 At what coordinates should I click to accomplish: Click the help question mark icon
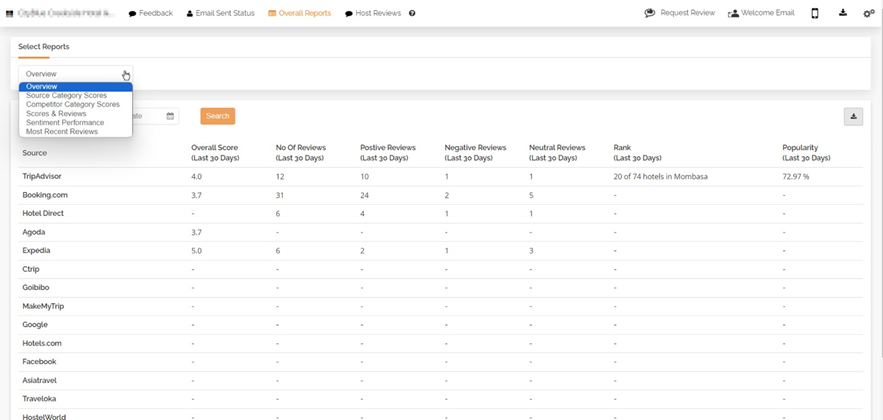pos(412,14)
